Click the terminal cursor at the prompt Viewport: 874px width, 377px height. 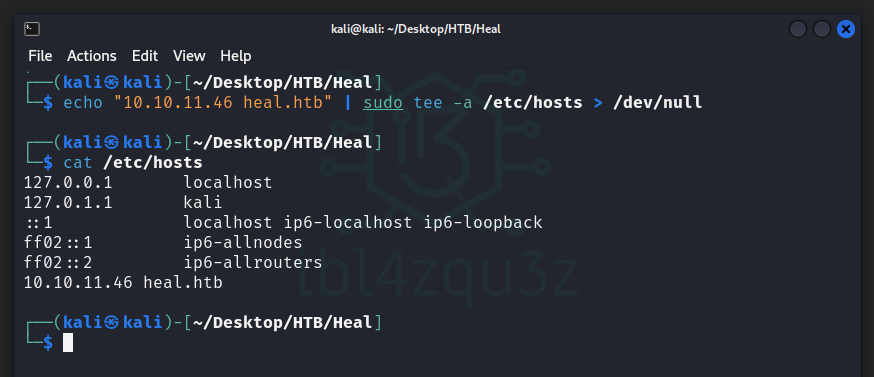tap(68, 342)
